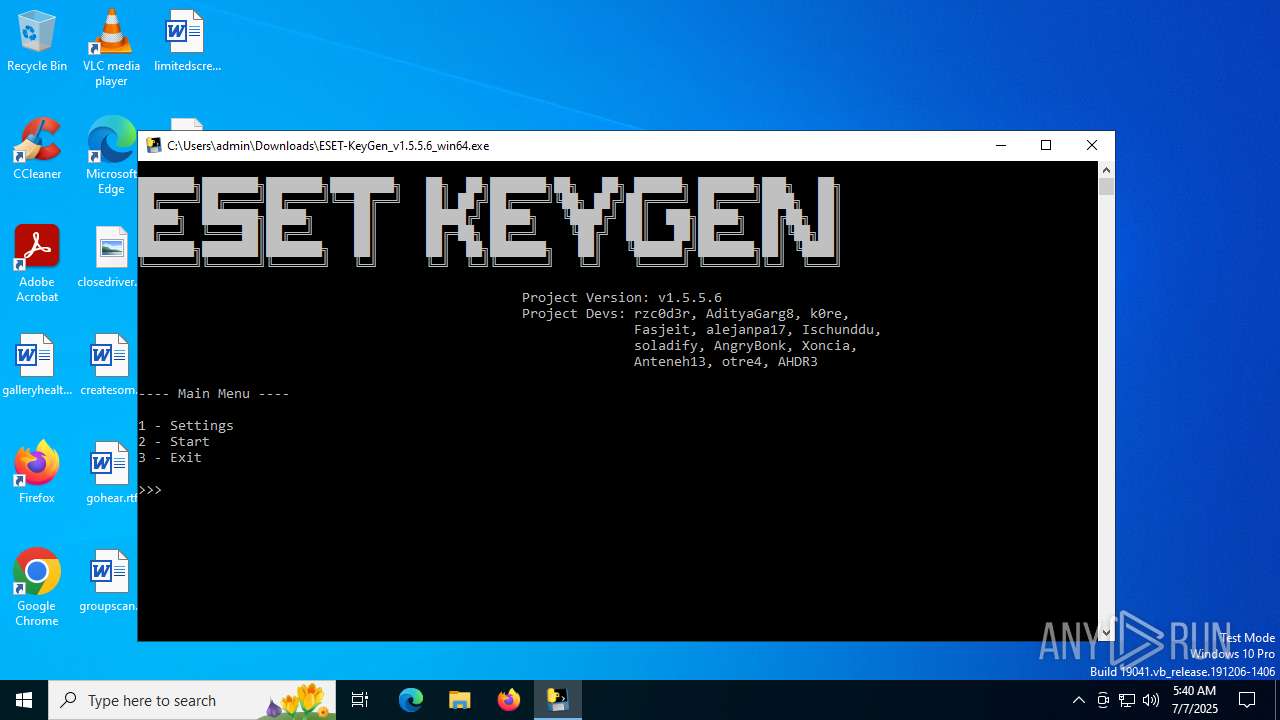1280x720 pixels.
Task: Open the clock showing 5:40 AM
Action: point(1194,700)
